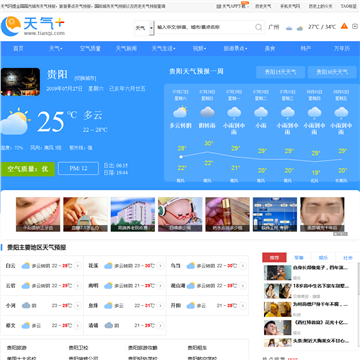Switch to the 社会 news tab
The image size is (360, 360).
[348, 258]
